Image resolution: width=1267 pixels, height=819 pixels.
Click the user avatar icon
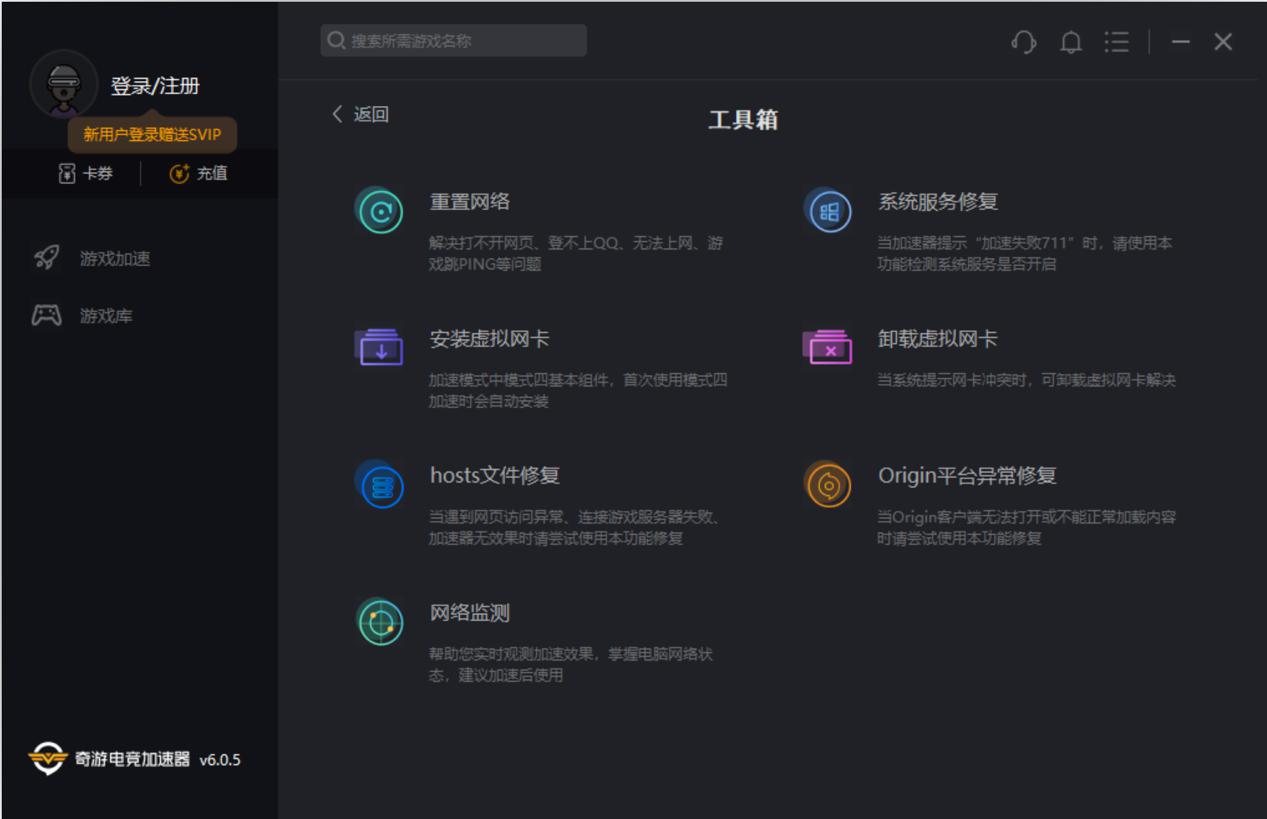[64, 85]
